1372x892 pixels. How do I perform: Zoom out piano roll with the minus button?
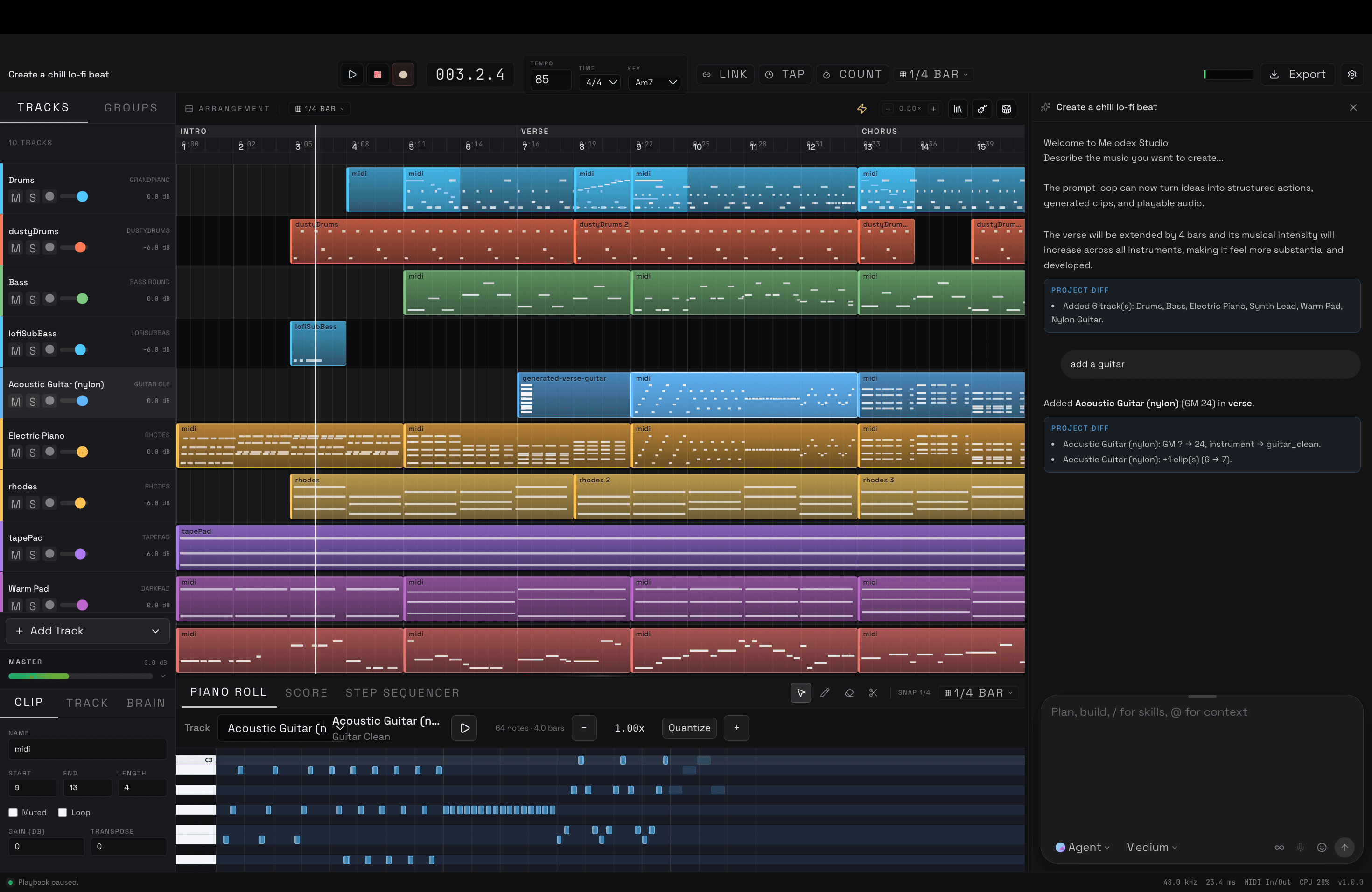tap(584, 728)
